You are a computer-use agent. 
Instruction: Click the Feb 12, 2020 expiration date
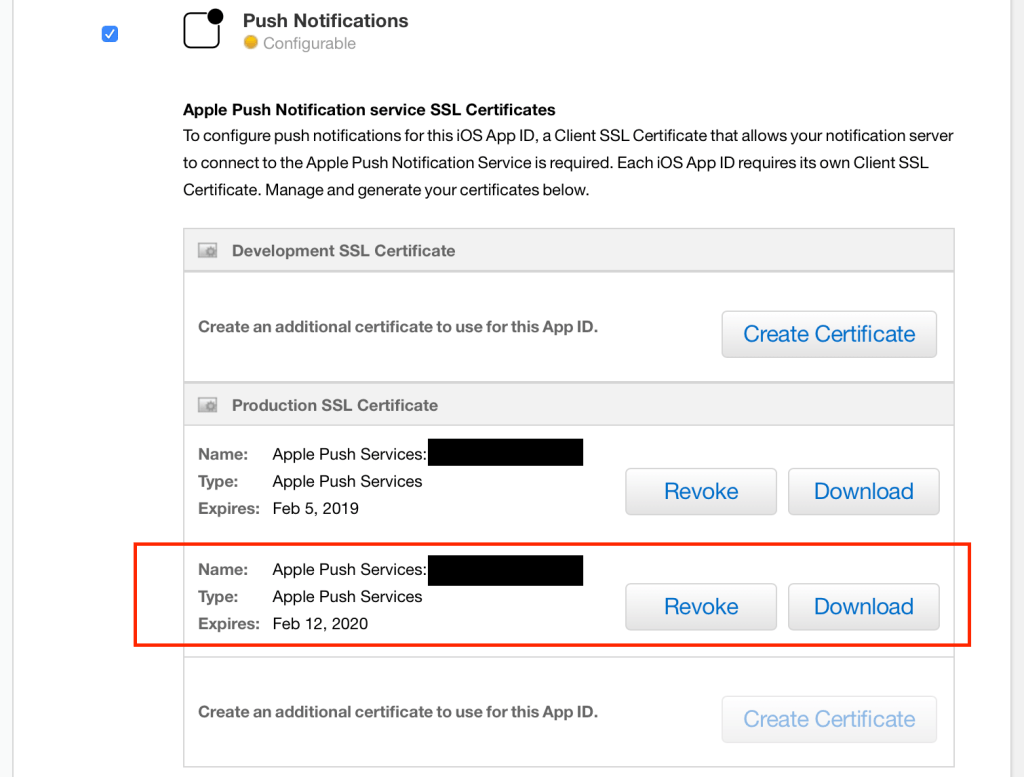pos(320,623)
